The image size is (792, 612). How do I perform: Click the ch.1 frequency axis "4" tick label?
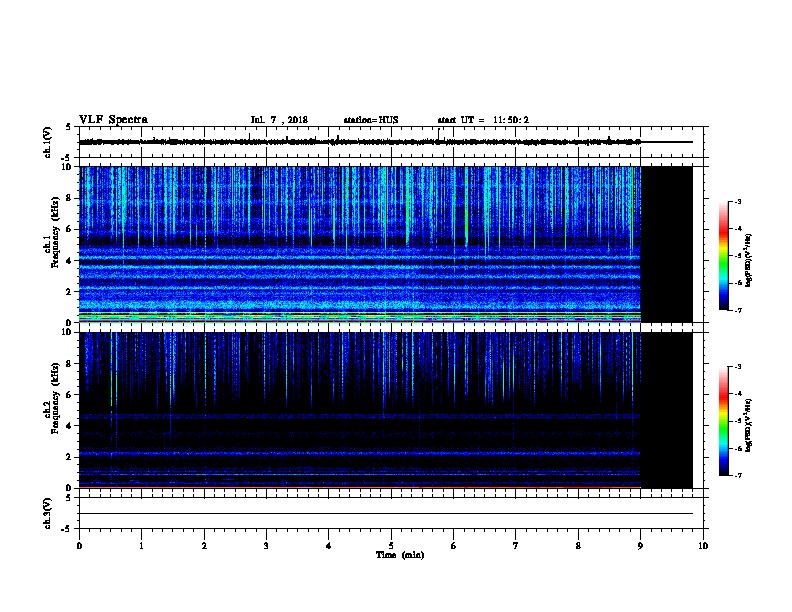pos(70,261)
